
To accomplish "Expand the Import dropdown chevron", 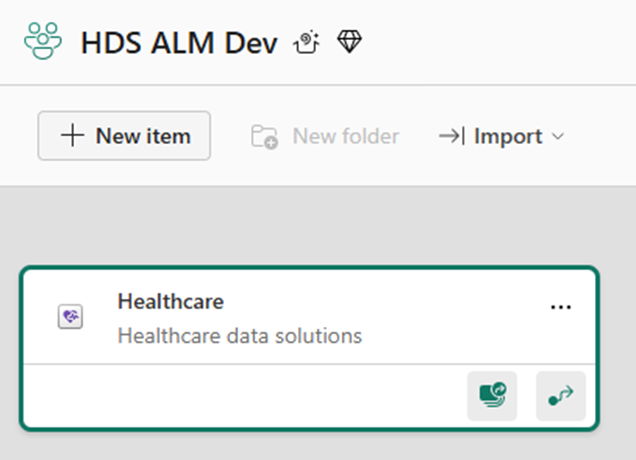I will [558, 136].
